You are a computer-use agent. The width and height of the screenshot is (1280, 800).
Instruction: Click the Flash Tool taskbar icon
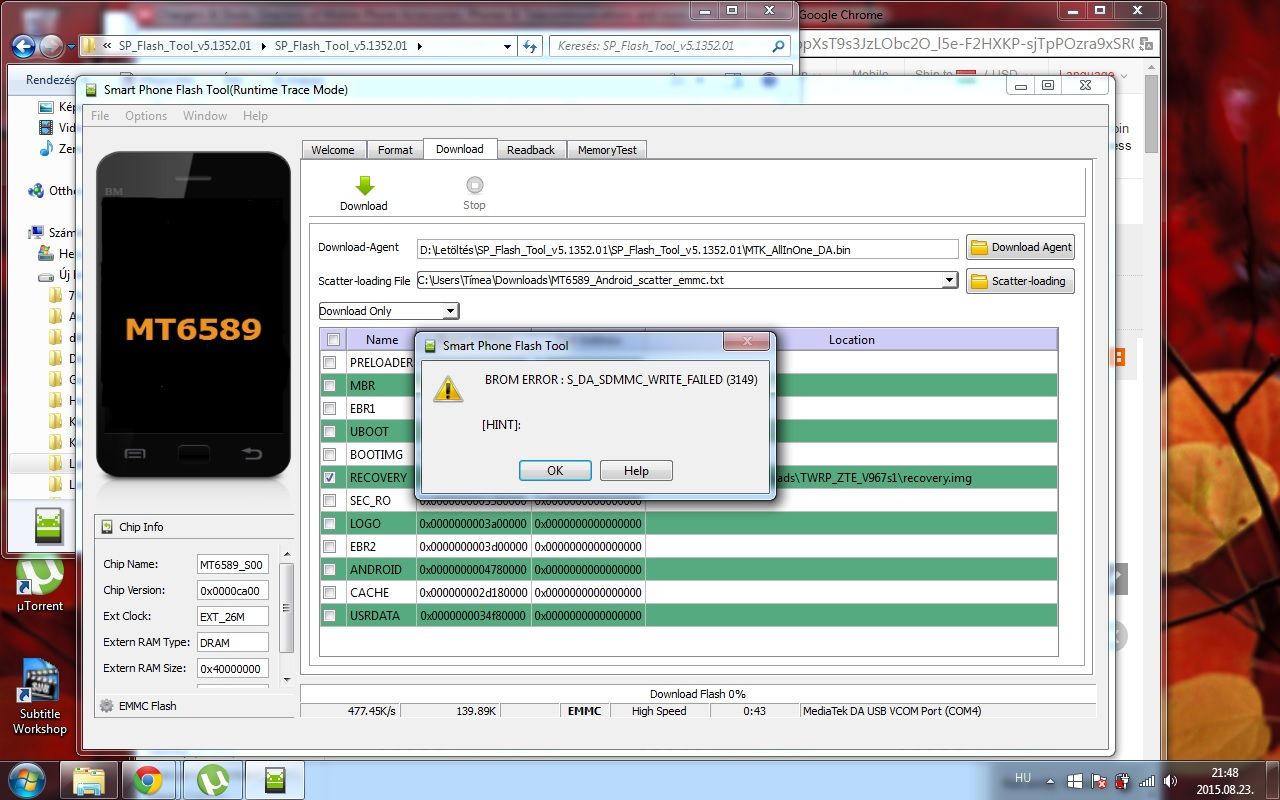pos(274,780)
